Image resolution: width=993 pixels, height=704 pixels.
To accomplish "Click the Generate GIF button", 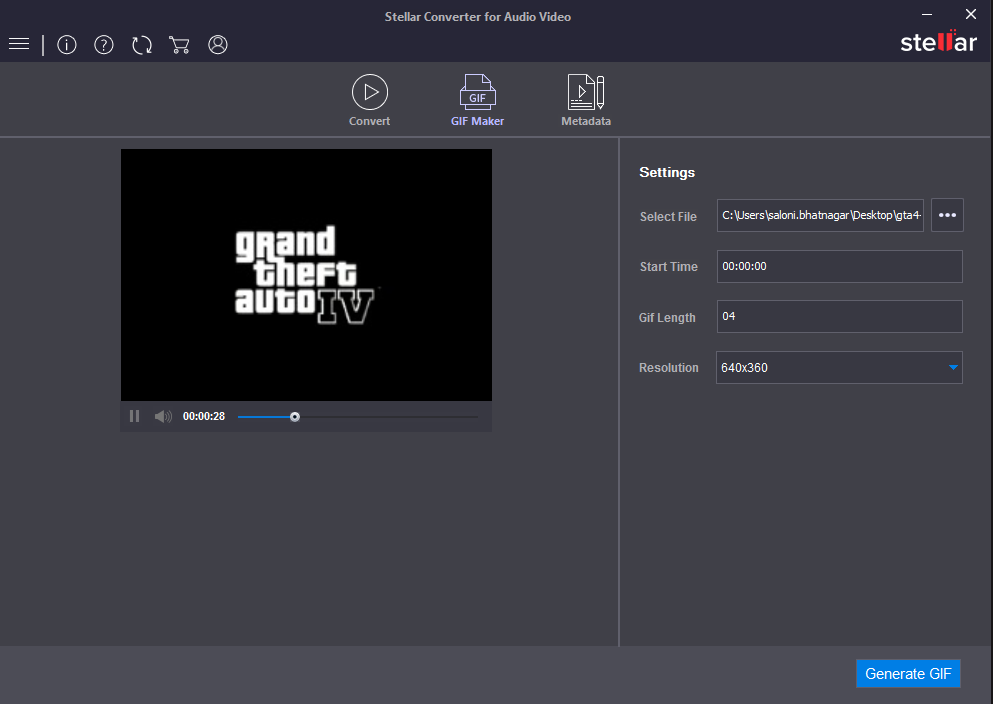I will (x=908, y=674).
